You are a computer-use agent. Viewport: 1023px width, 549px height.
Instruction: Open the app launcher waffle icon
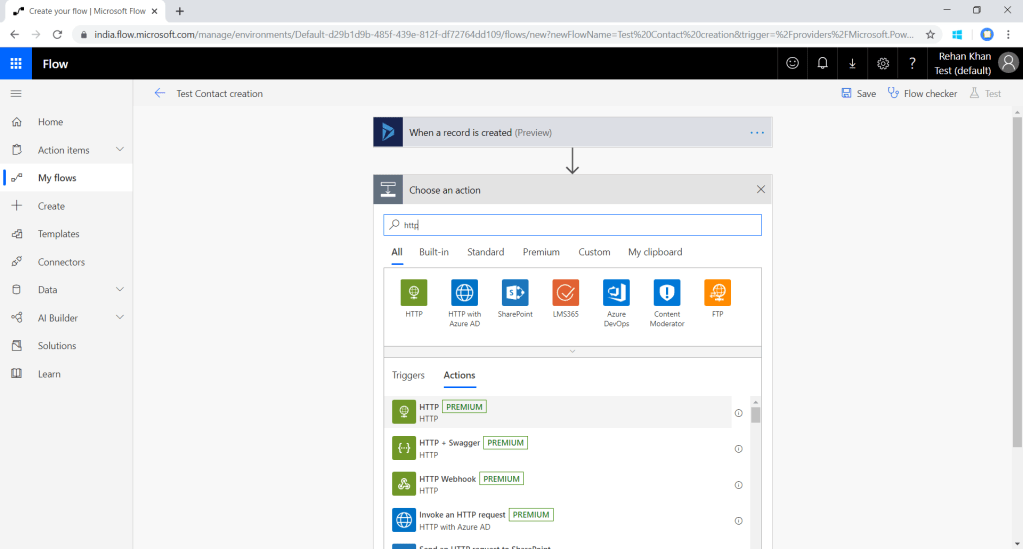16,64
